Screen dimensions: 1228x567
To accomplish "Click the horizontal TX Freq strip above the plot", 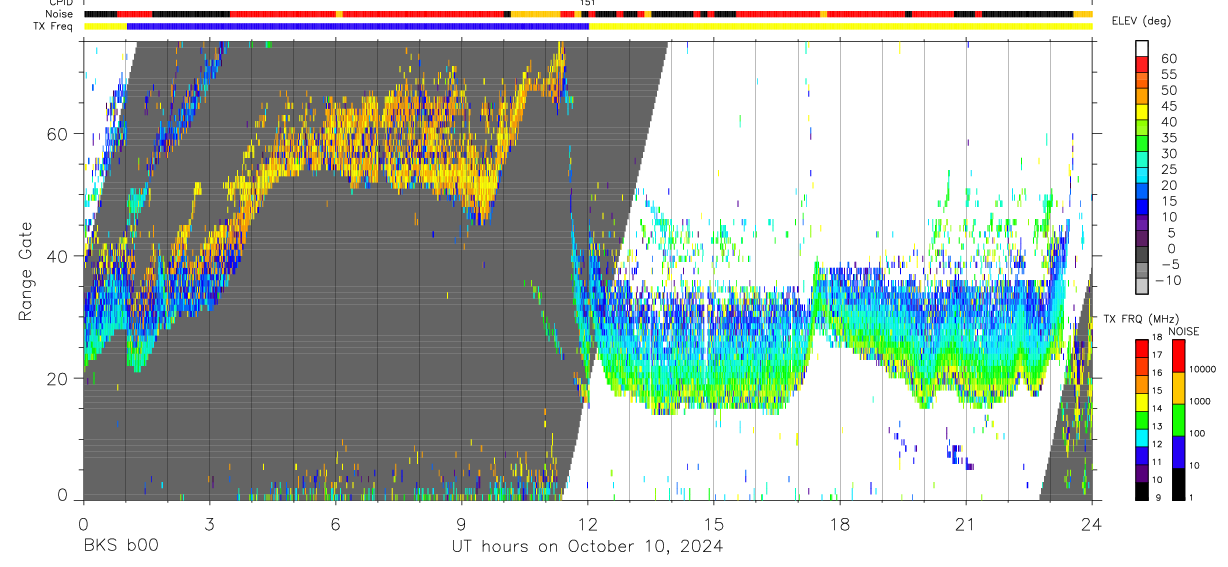I will 588,26.
